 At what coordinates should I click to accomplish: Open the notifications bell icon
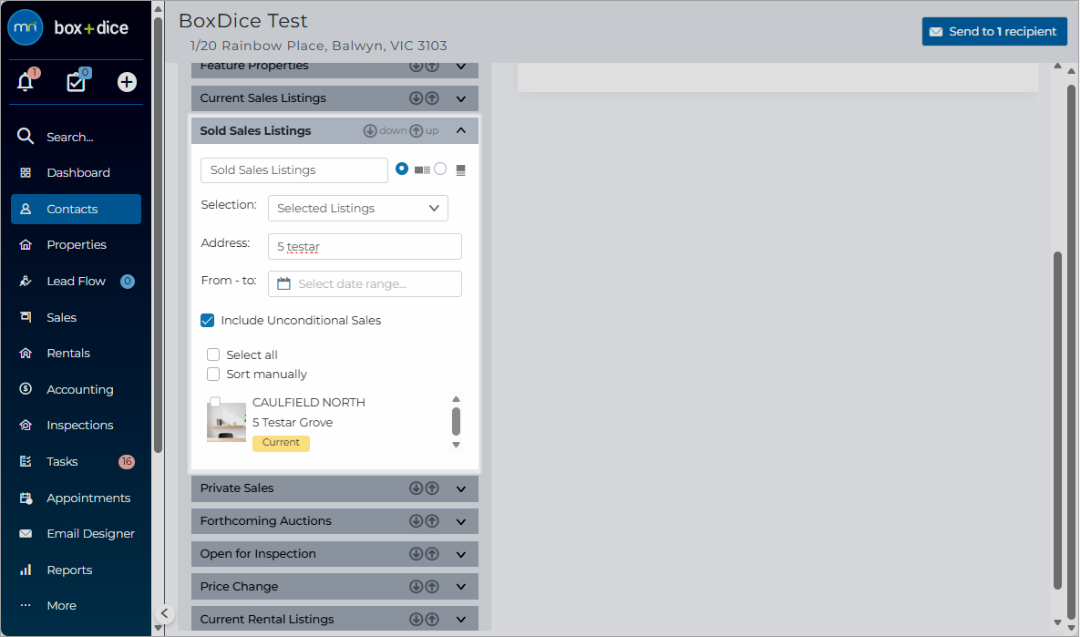click(x=25, y=82)
